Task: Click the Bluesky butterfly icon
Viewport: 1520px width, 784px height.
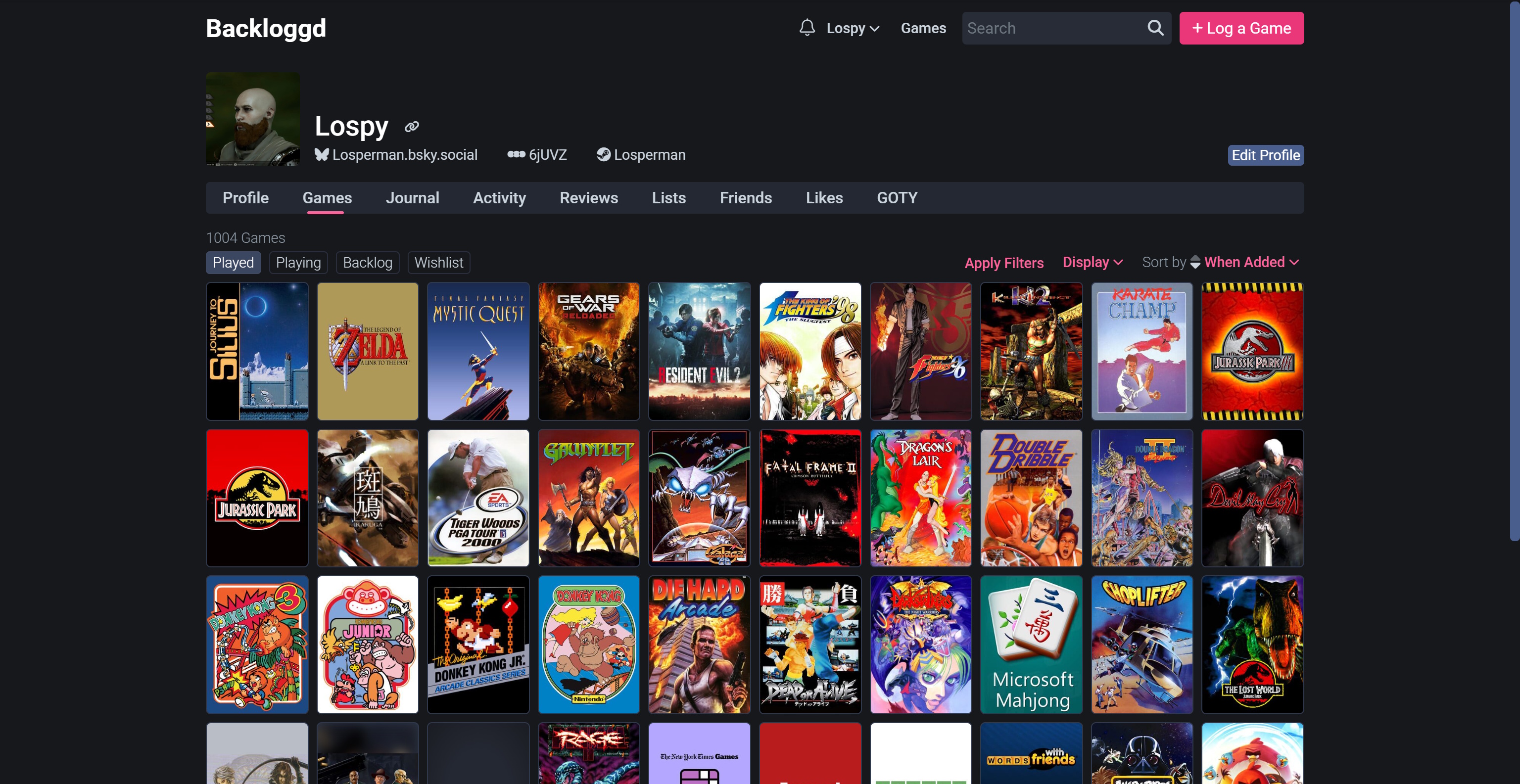Action: (321, 154)
